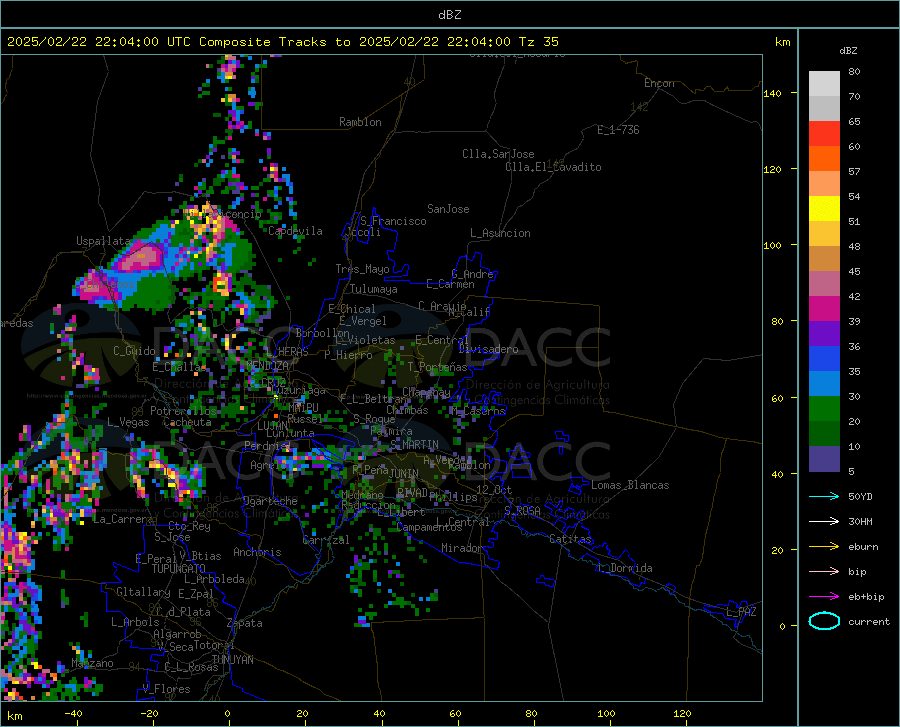Viewport: 900px width, 727px height.
Task: Click the 'Manzano' map label
Action: coord(92,663)
